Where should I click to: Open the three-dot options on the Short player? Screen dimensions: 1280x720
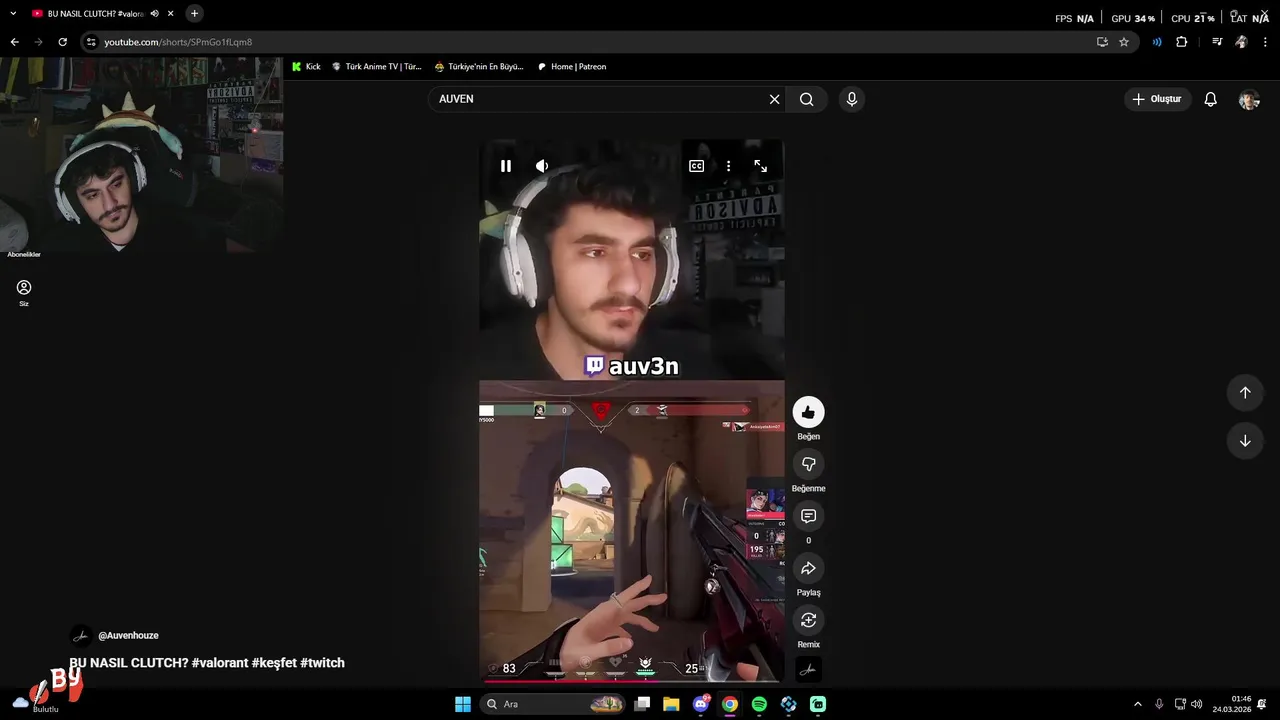tap(728, 166)
